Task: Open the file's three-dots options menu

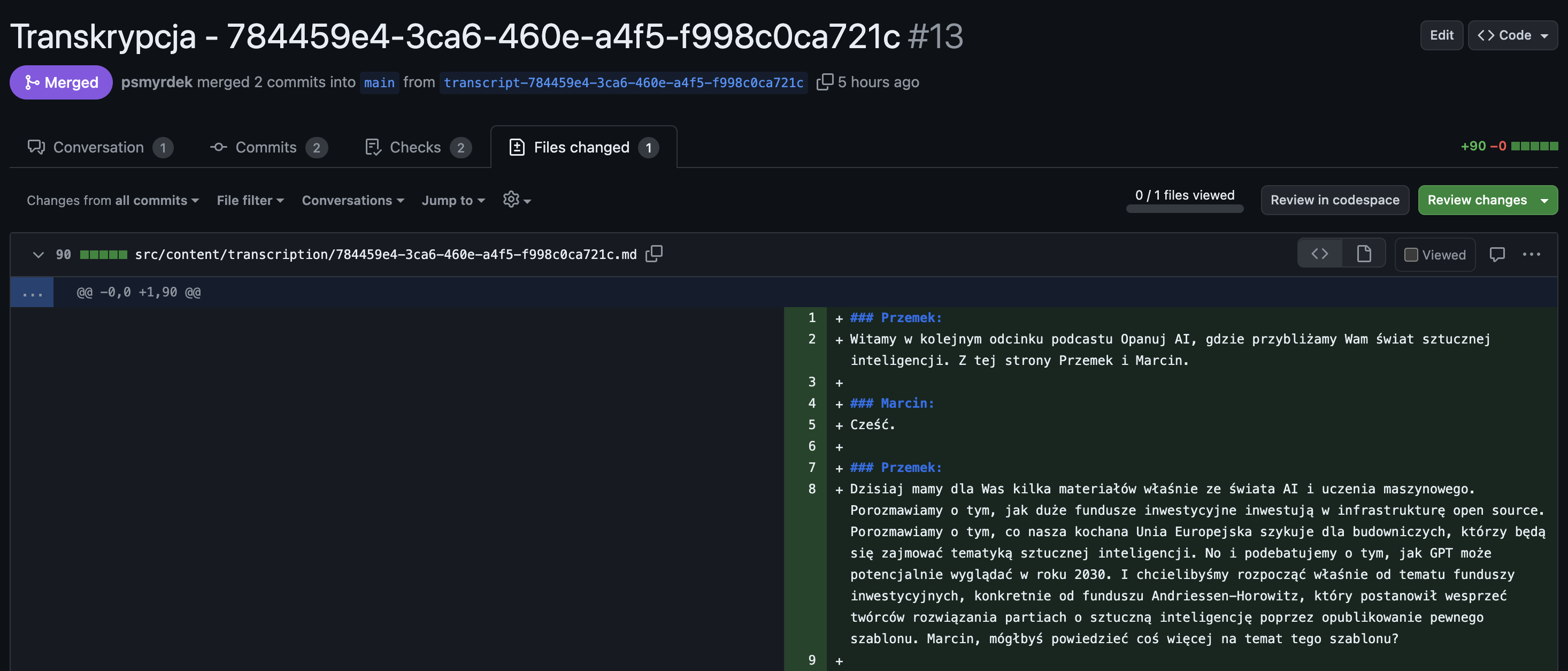Action: pyautogui.click(x=1531, y=254)
